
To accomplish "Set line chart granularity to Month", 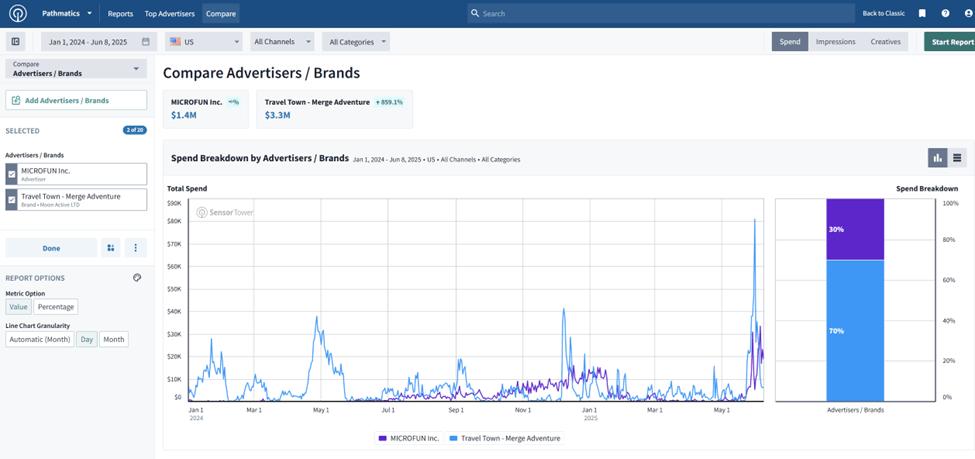I will (114, 339).
